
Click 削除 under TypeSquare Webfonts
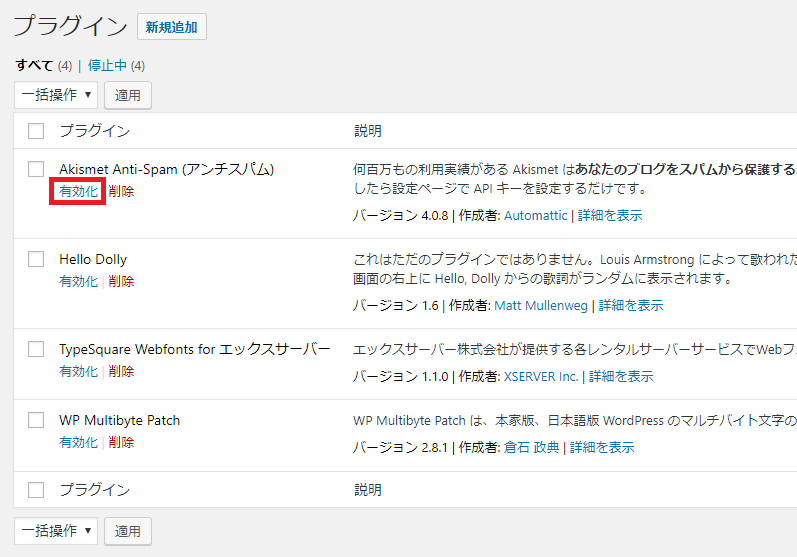121,372
